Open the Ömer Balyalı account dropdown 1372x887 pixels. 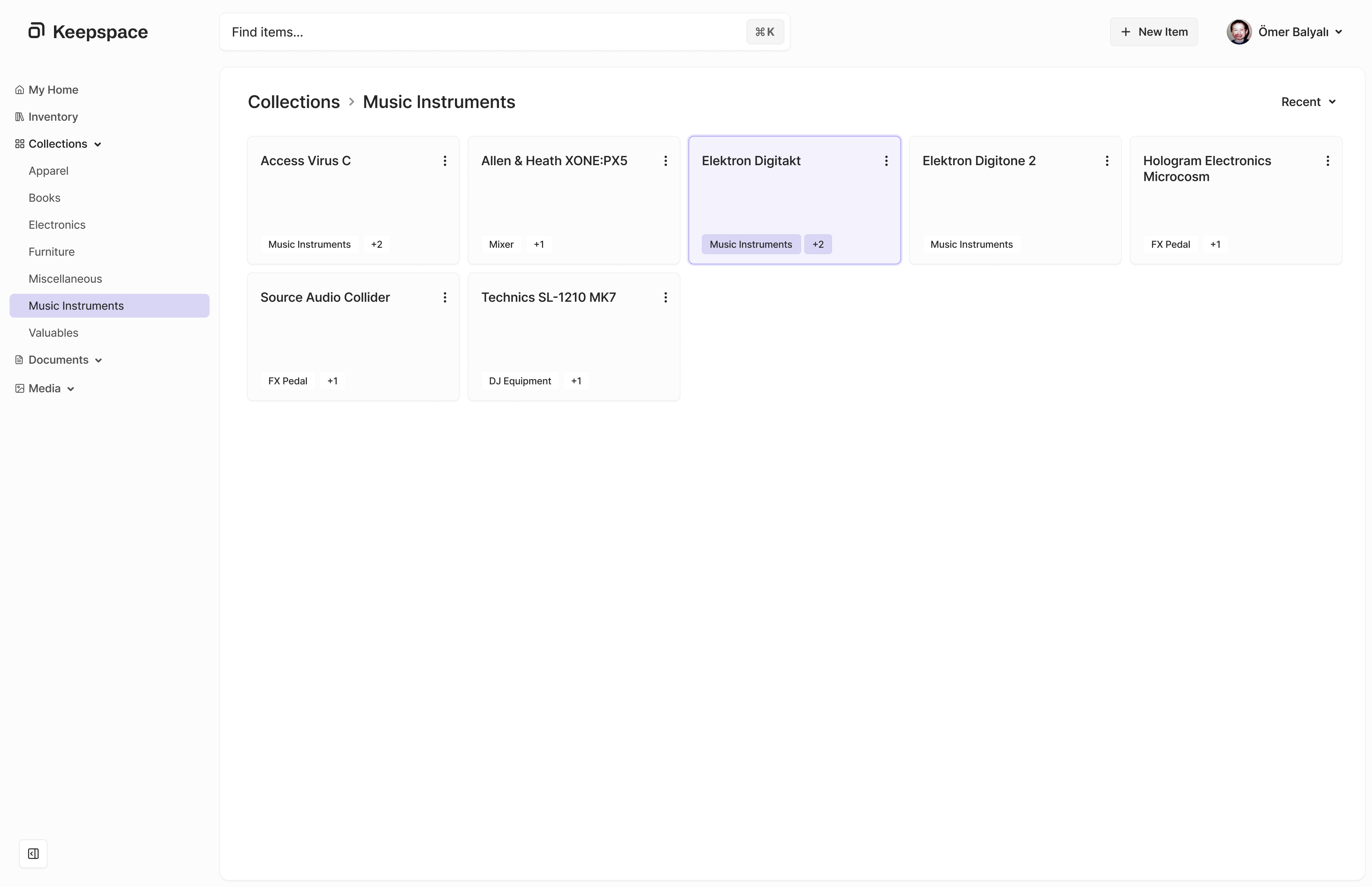coord(1285,32)
